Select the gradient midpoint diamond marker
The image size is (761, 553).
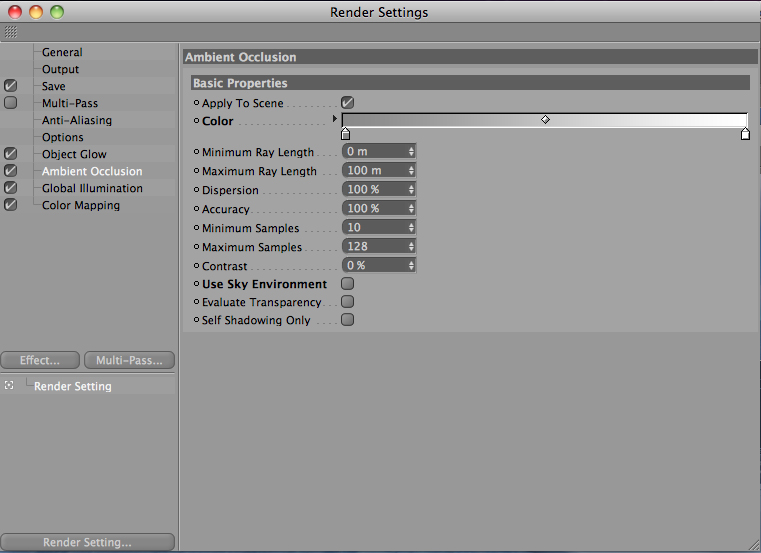click(546, 119)
